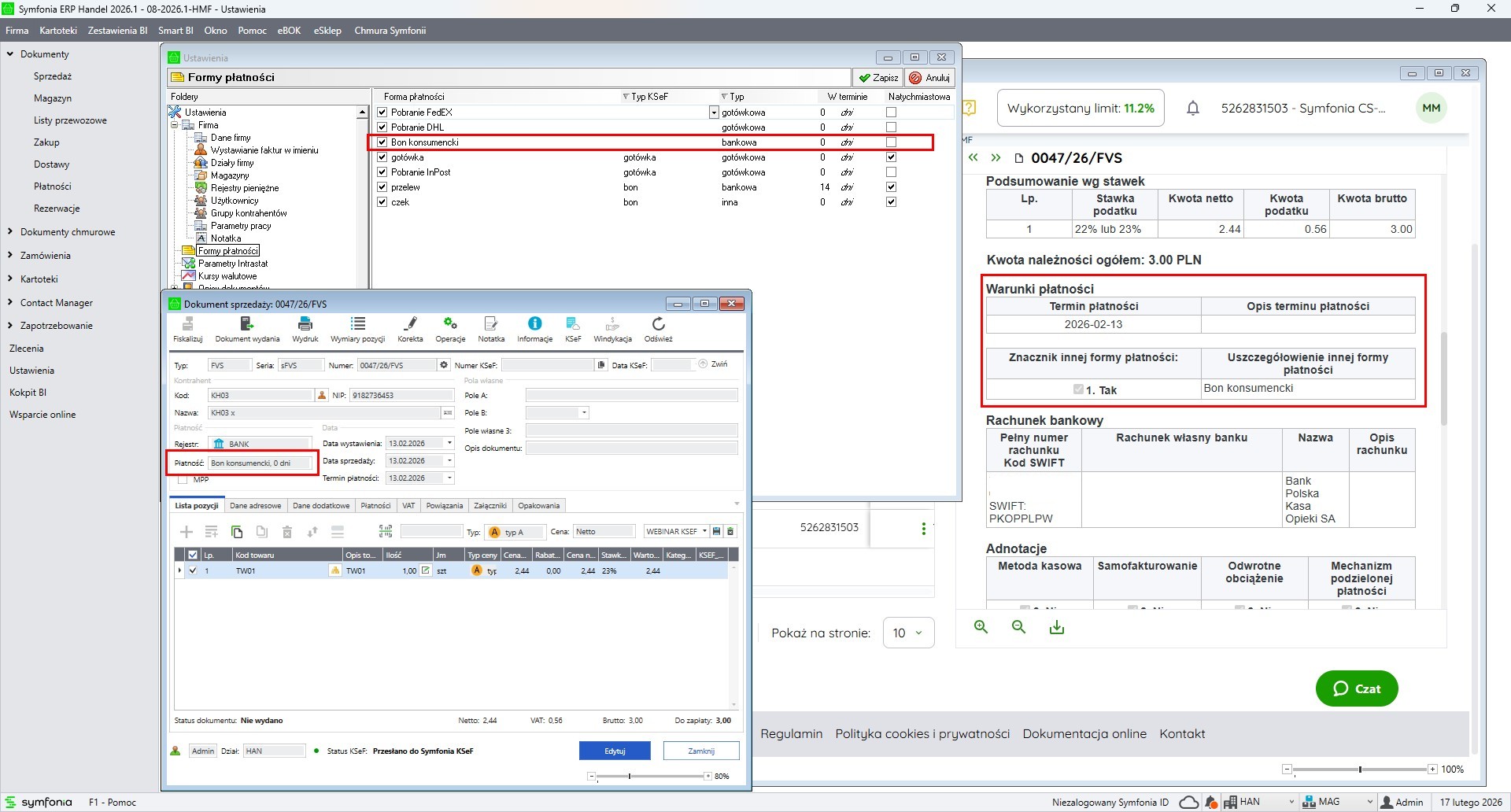Click the download icon below invoice preview
This screenshot has width=1511, height=812.
tap(1057, 627)
